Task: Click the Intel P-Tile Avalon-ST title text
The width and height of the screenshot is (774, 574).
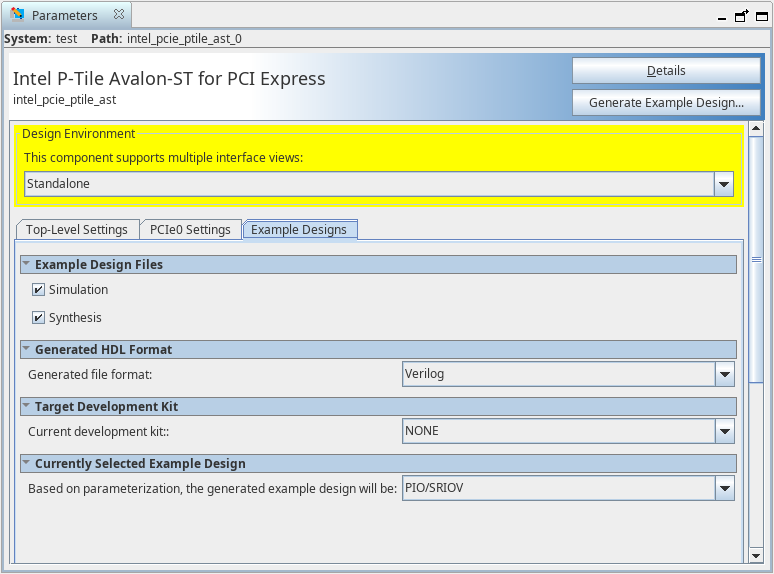Action: pyautogui.click(x=169, y=78)
